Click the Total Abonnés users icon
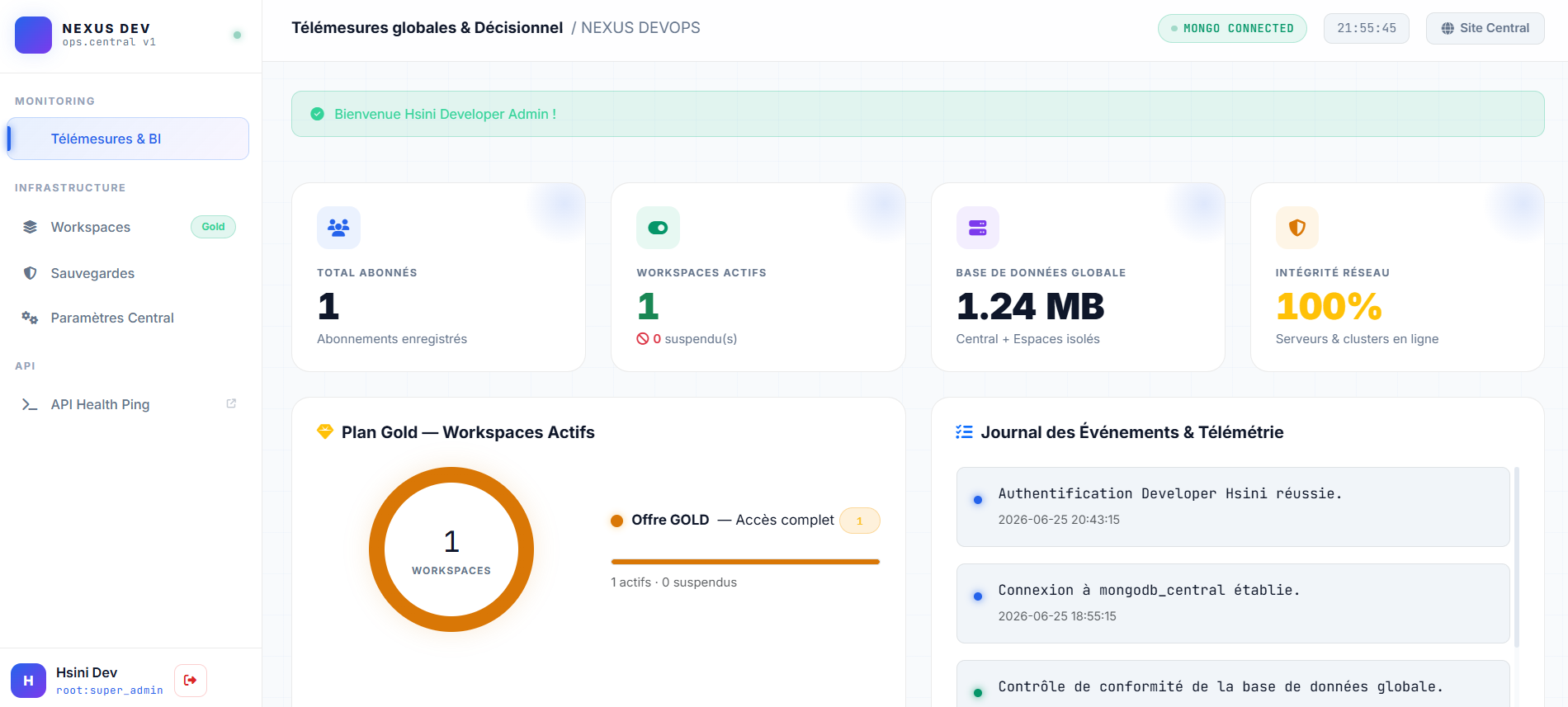Screen dimensions: 1568x707 [338, 228]
